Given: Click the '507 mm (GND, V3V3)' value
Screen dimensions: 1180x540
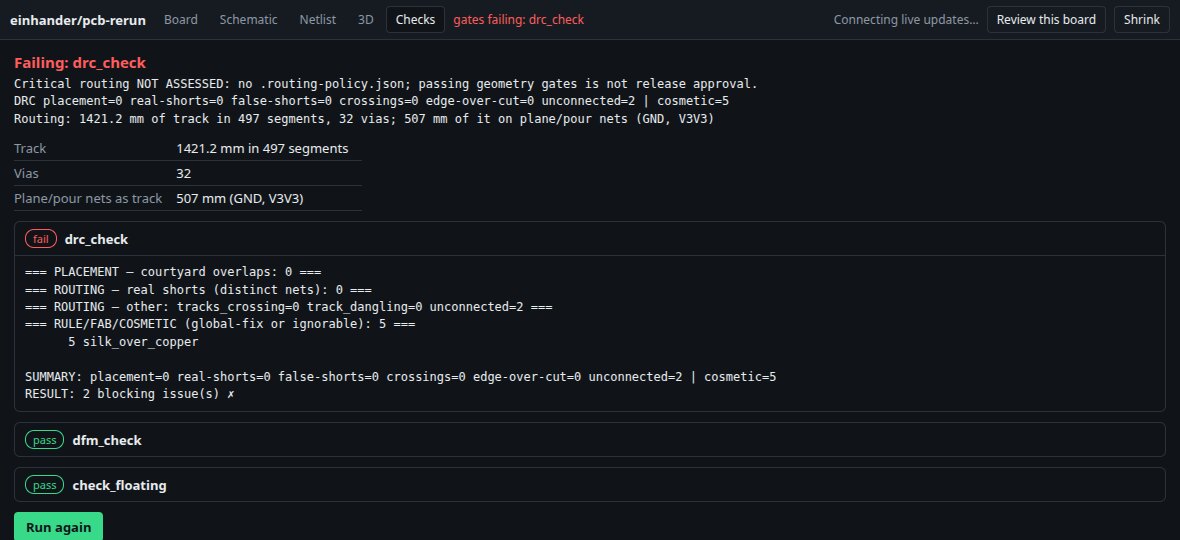Looking at the screenshot, I should [x=240, y=199].
